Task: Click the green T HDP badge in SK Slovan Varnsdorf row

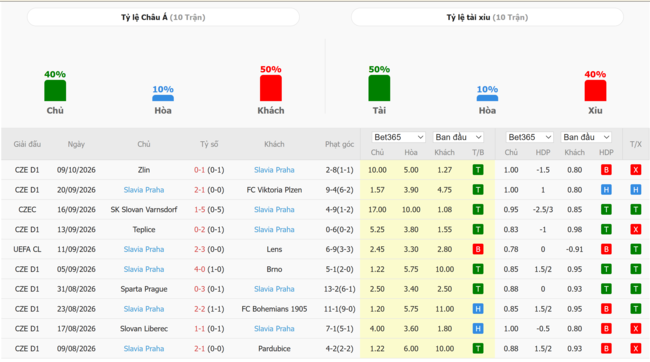Action: pos(606,209)
